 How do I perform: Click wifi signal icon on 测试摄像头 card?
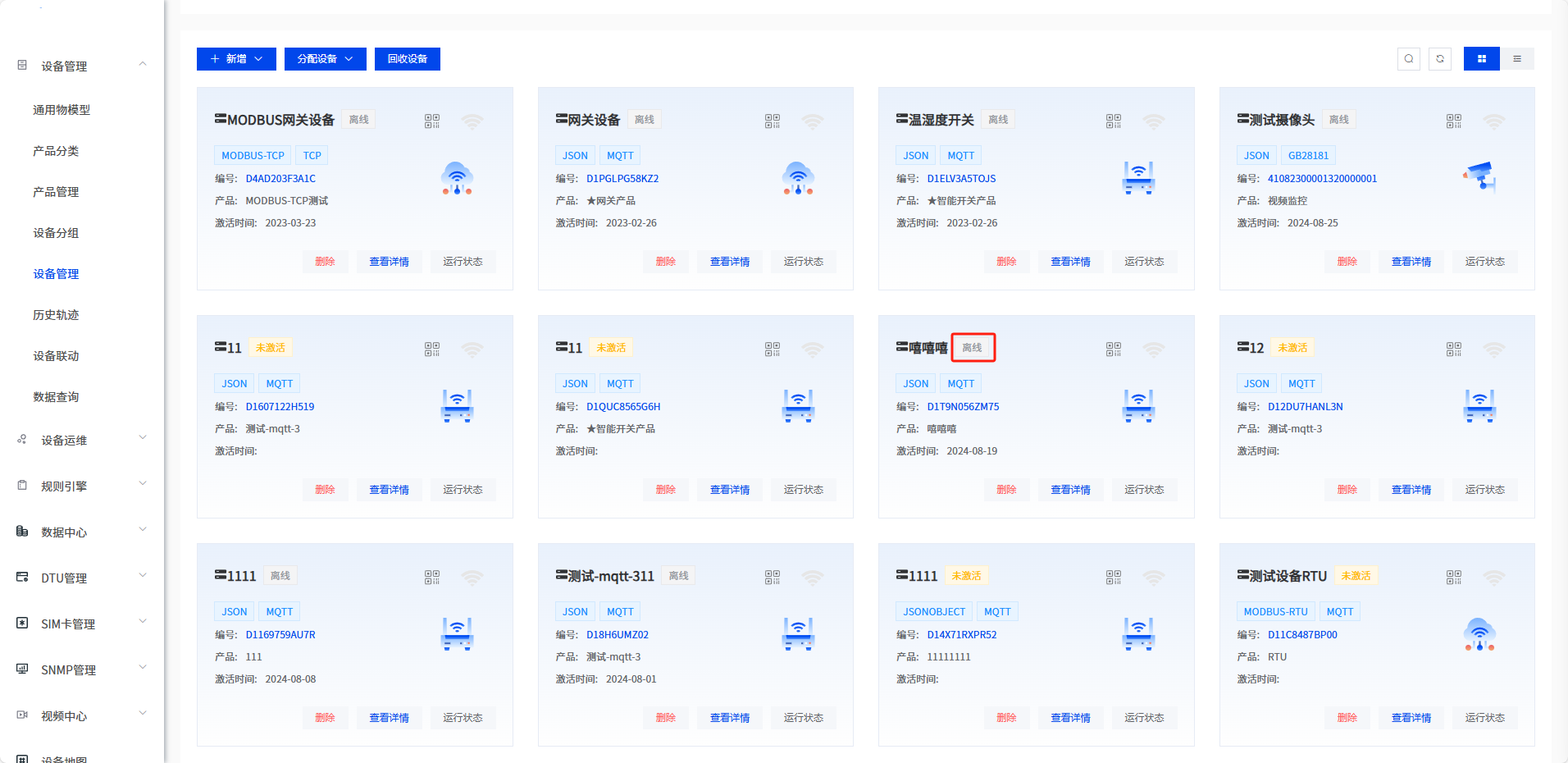pyautogui.click(x=1494, y=121)
